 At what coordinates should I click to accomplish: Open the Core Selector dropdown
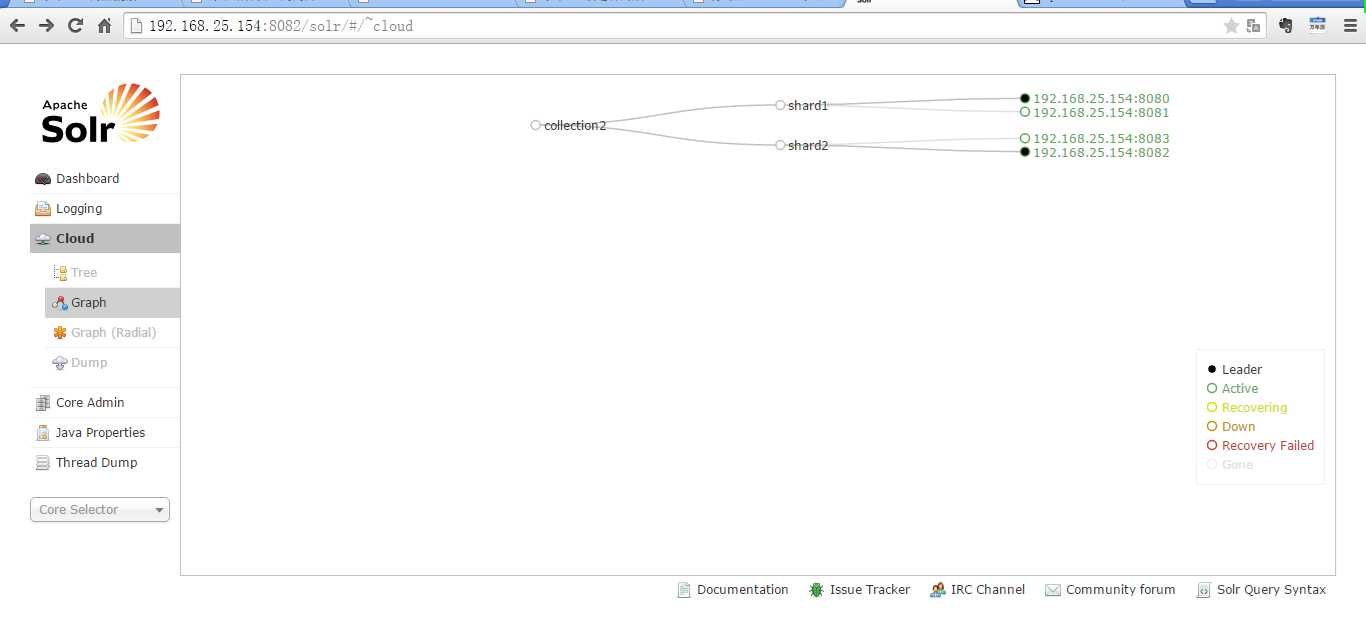(100, 510)
